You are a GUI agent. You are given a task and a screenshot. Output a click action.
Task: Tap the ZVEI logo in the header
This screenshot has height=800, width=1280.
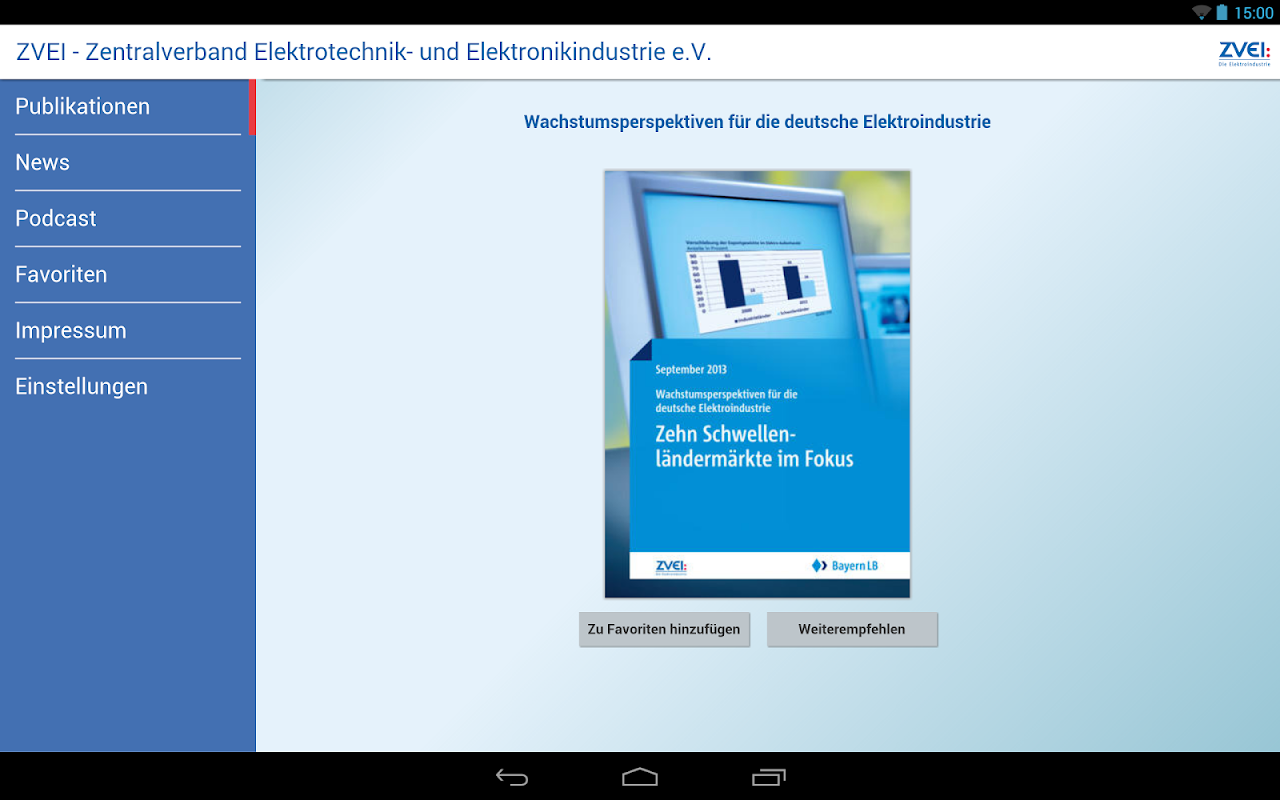[x=1244, y=53]
